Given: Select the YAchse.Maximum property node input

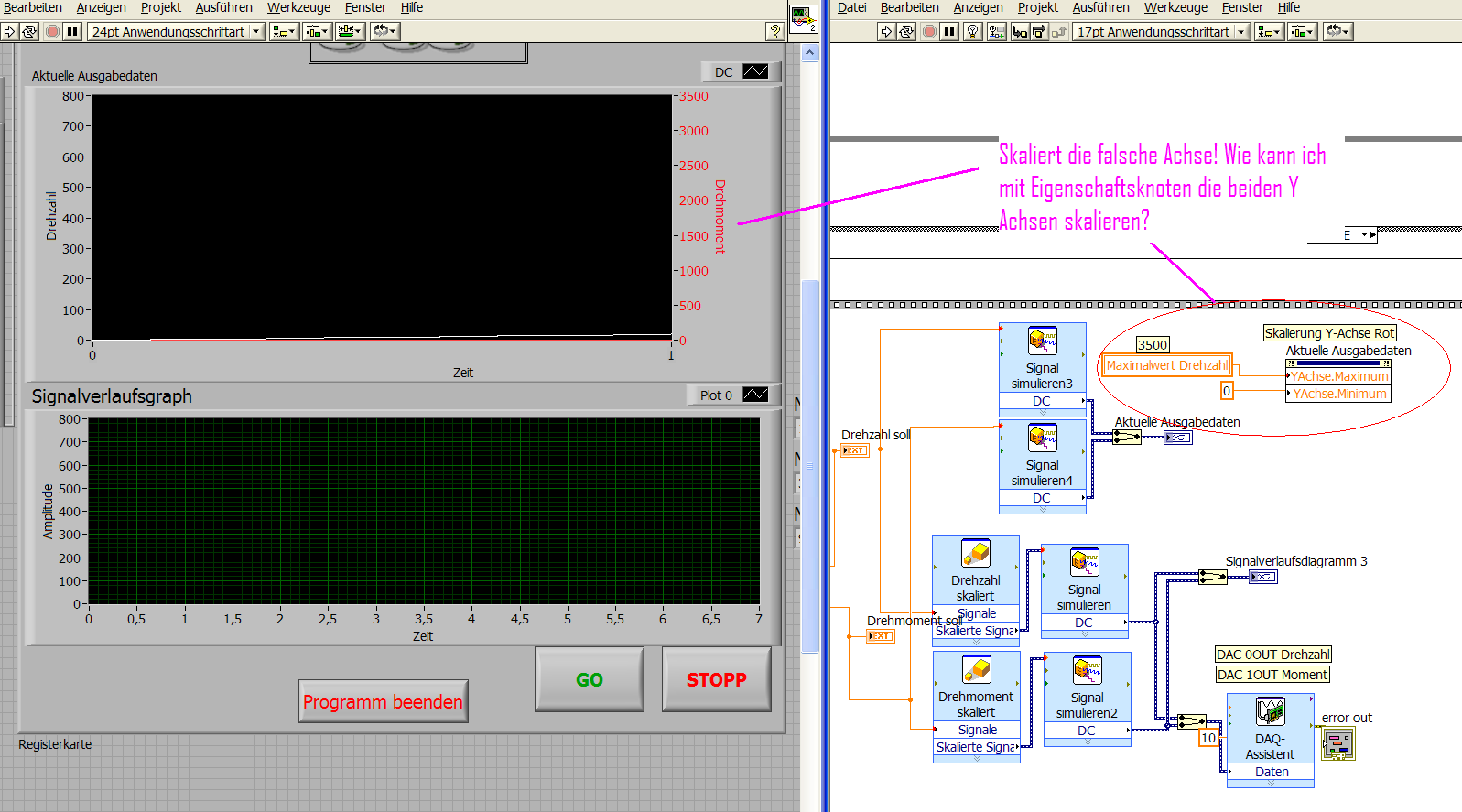Looking at the screenshot, I should (1338, 376).
